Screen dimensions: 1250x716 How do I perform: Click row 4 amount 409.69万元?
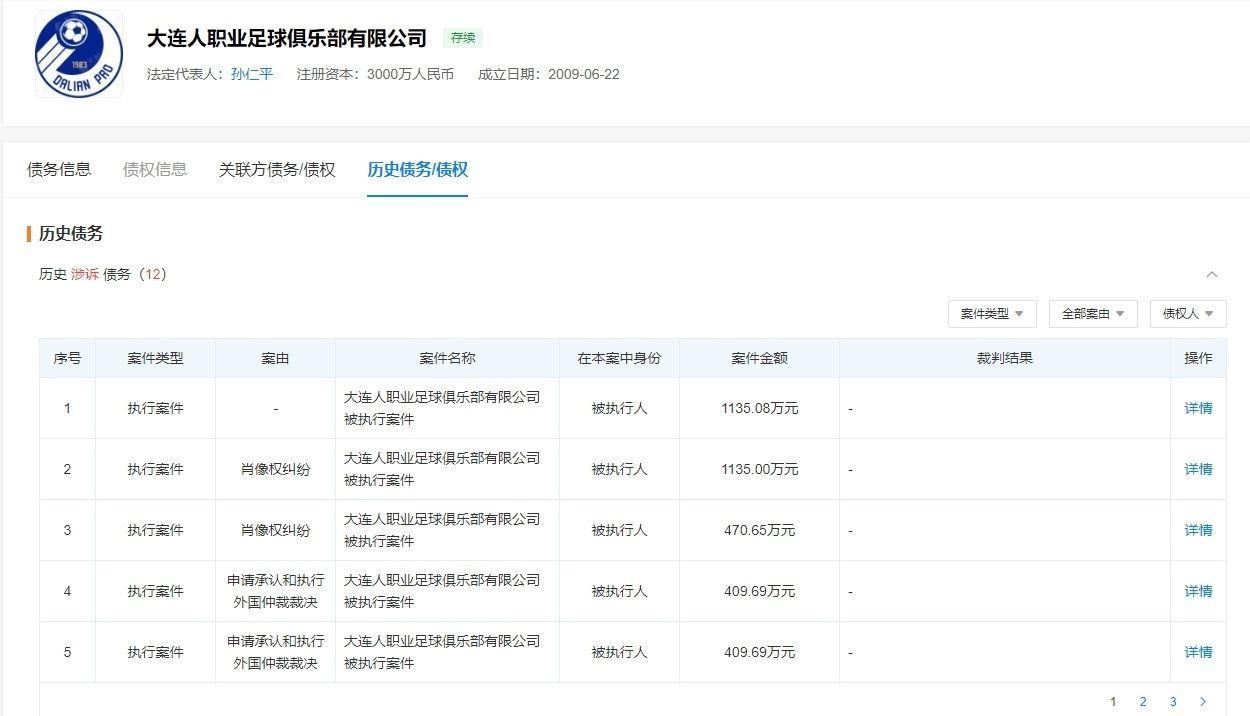point(759,591)
